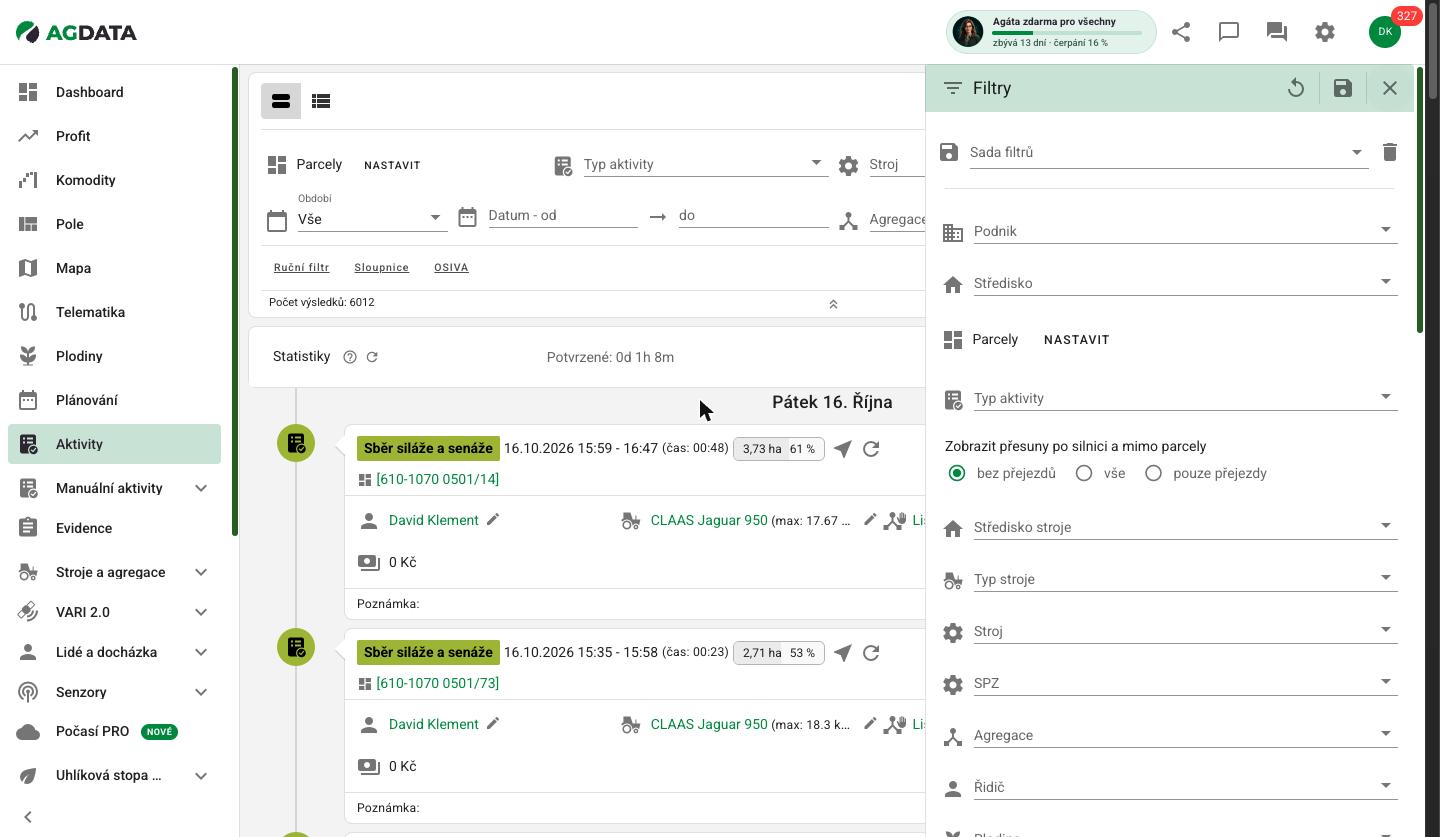Screen dimensions: 1440x837
Task: Select the 'bez přejezdů' radio option
Action: click(x=957, y=473)
